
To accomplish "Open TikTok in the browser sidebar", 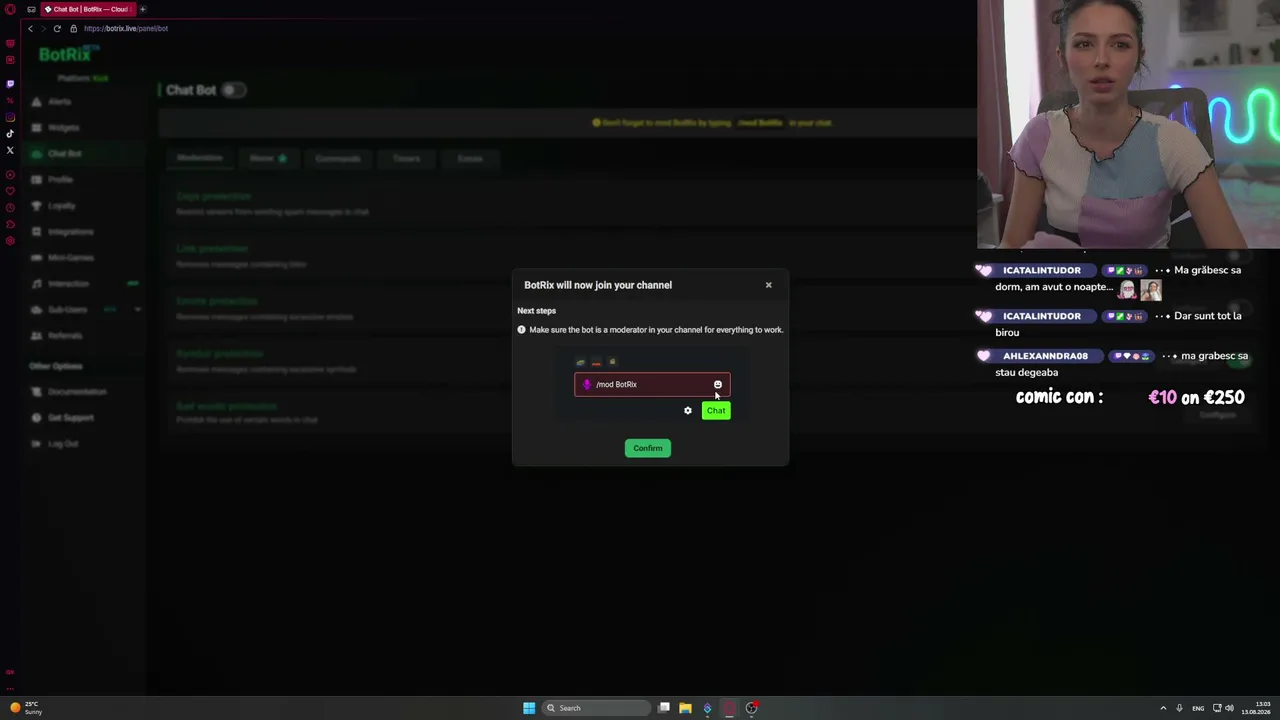I will click(x=10, y=134).
